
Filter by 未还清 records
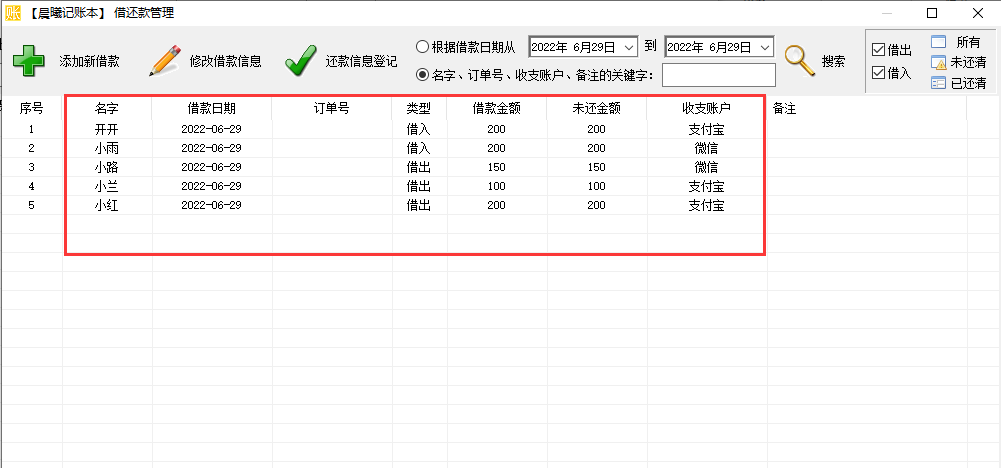pos(968,63)
